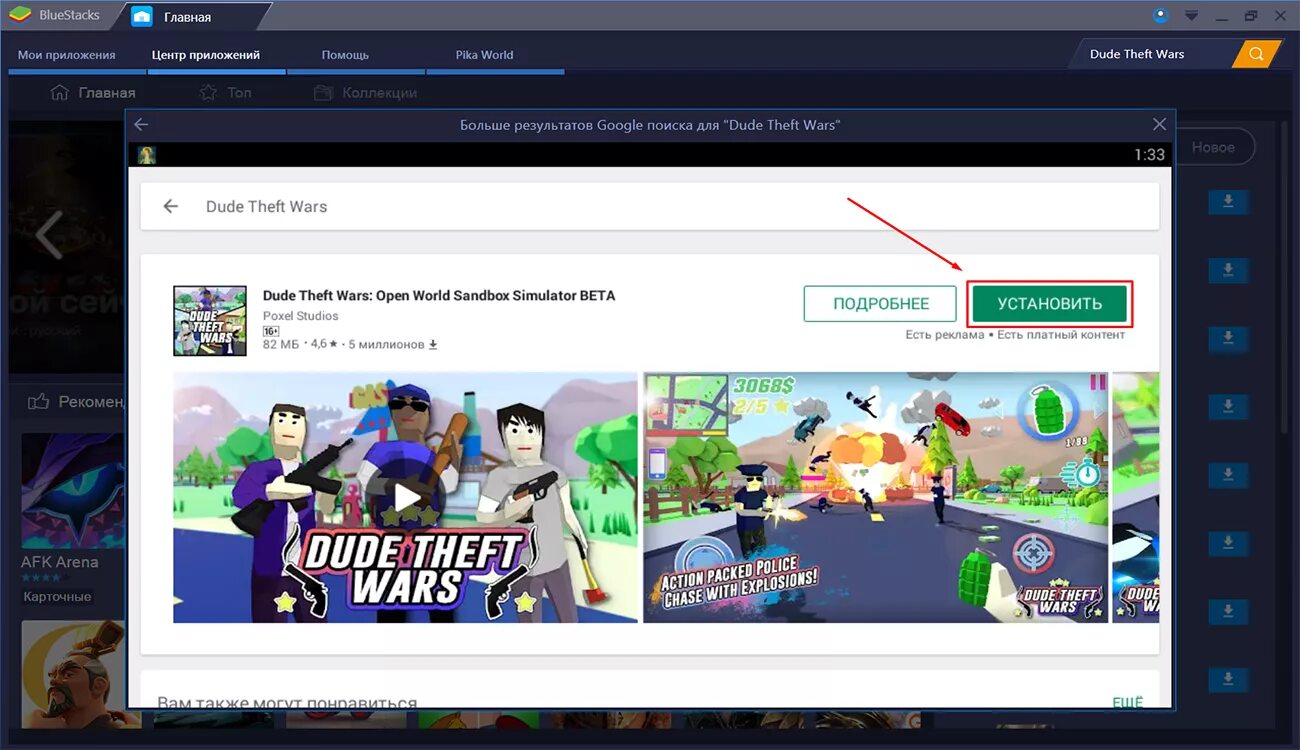Click the Есть реклама notice text
Image resolution: width=1300 pixels, height=750 pixels.
pos(944,335)
